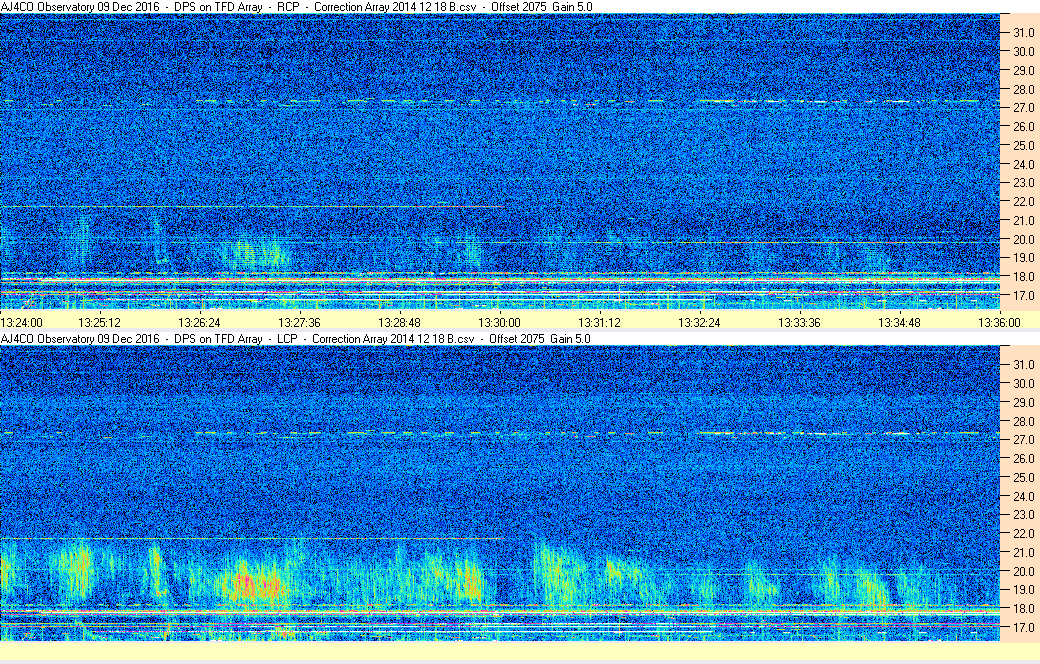Click the 13:24:00 time axis label

[x=22, y=323]
